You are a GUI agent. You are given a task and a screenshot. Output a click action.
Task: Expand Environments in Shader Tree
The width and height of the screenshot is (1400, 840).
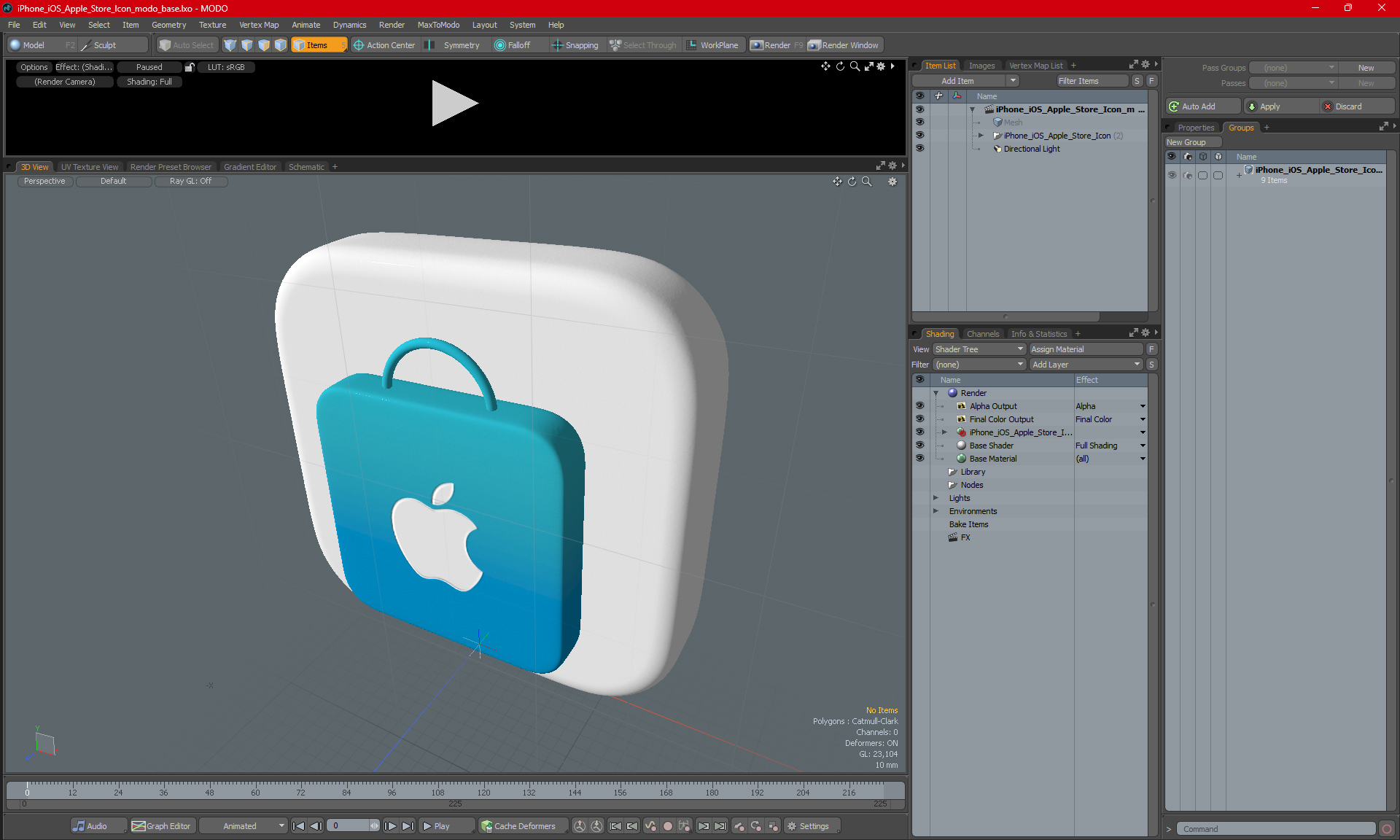pyautogui.click(x=936, y=511)
